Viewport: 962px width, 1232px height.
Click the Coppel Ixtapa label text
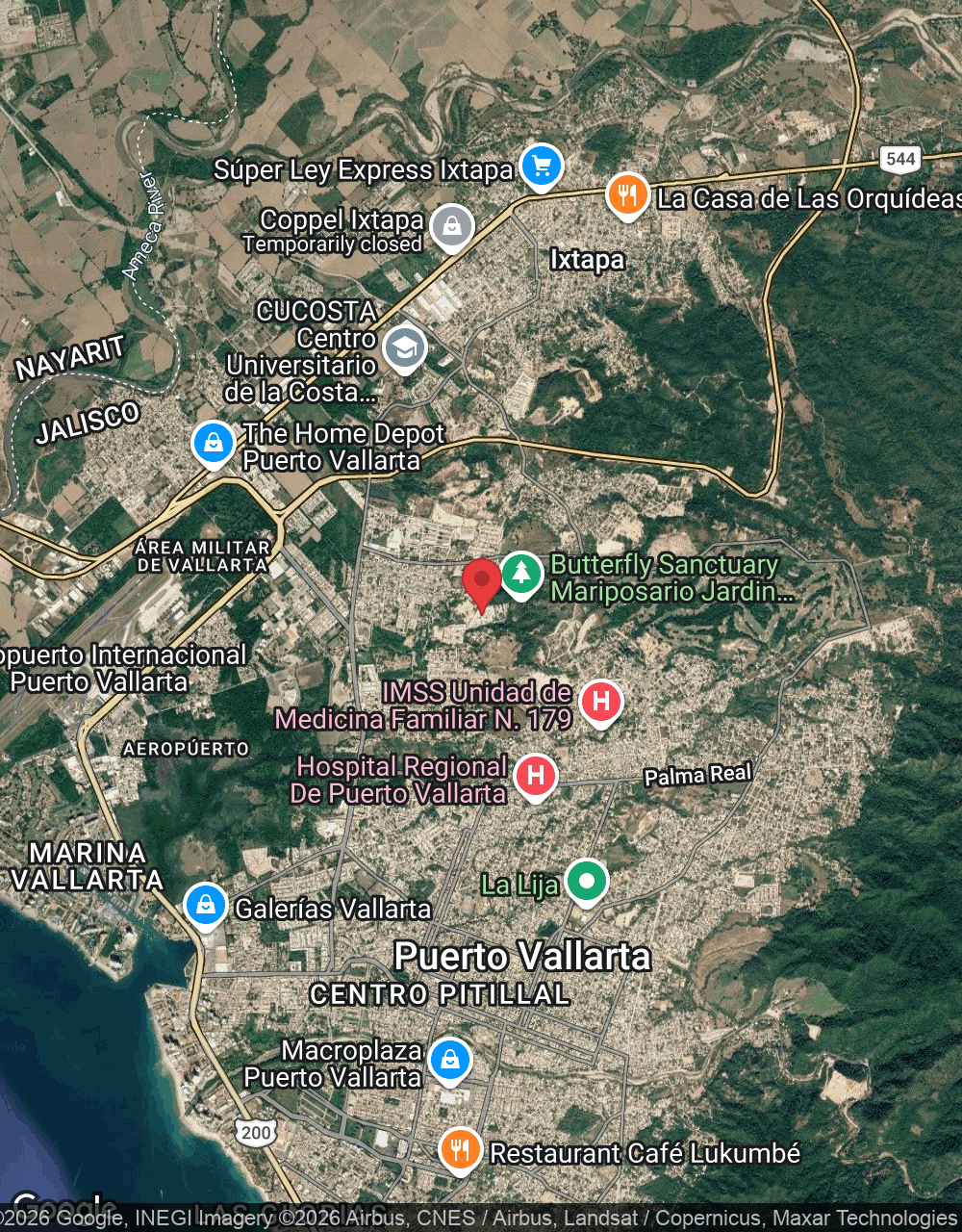[x=342, y=220]
